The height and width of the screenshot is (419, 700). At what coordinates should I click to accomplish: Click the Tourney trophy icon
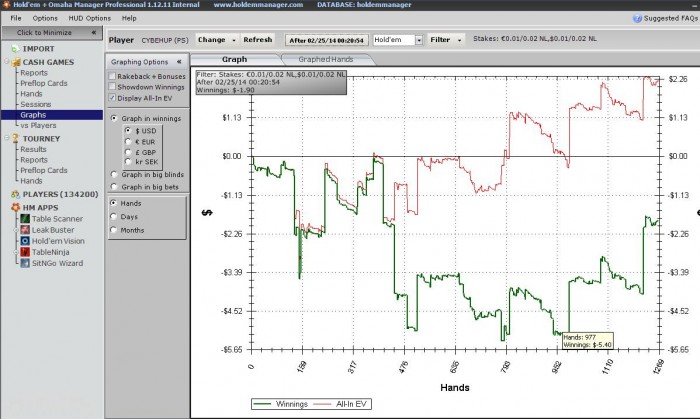pos(16,139)
